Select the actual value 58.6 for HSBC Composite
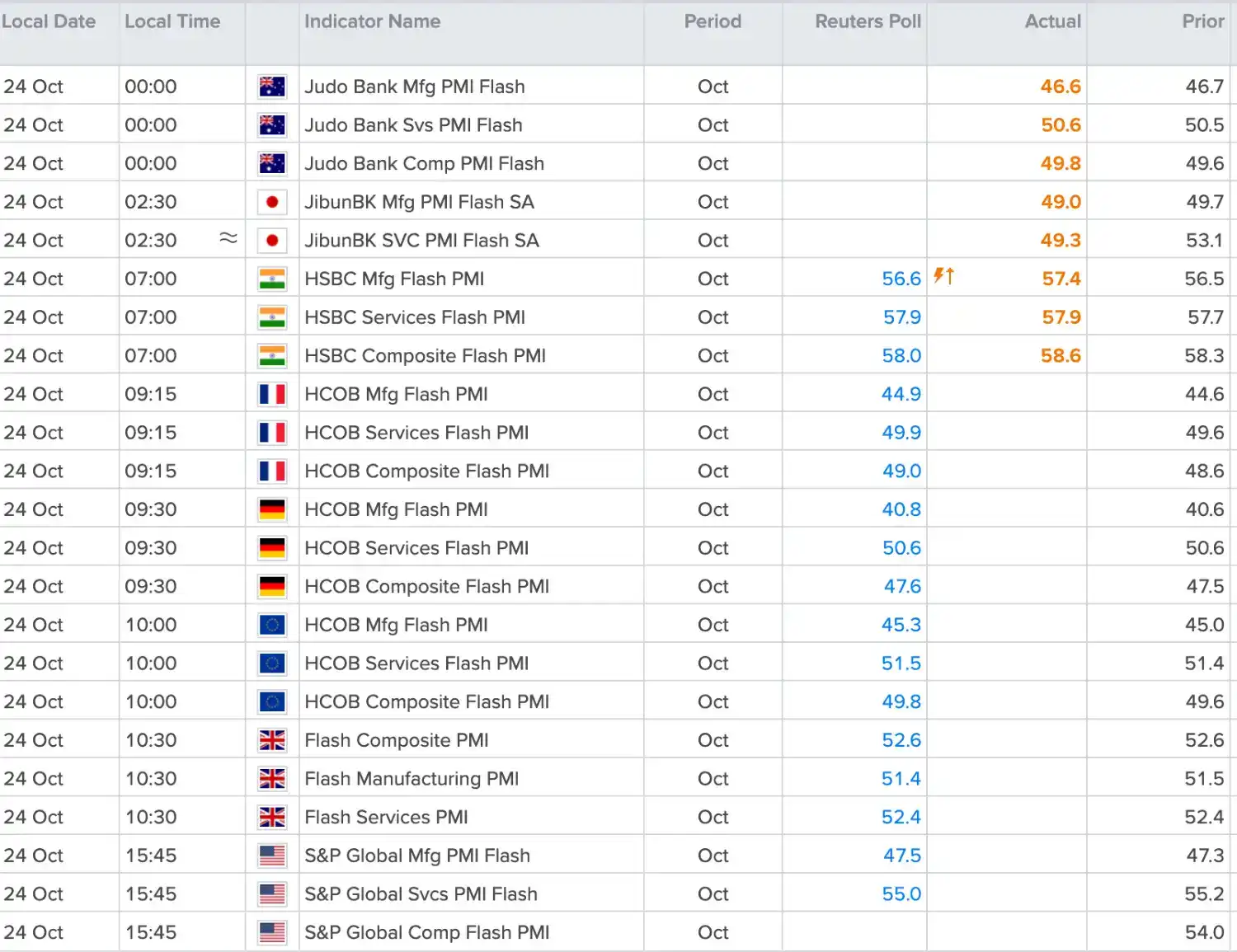 point(1061,356)
